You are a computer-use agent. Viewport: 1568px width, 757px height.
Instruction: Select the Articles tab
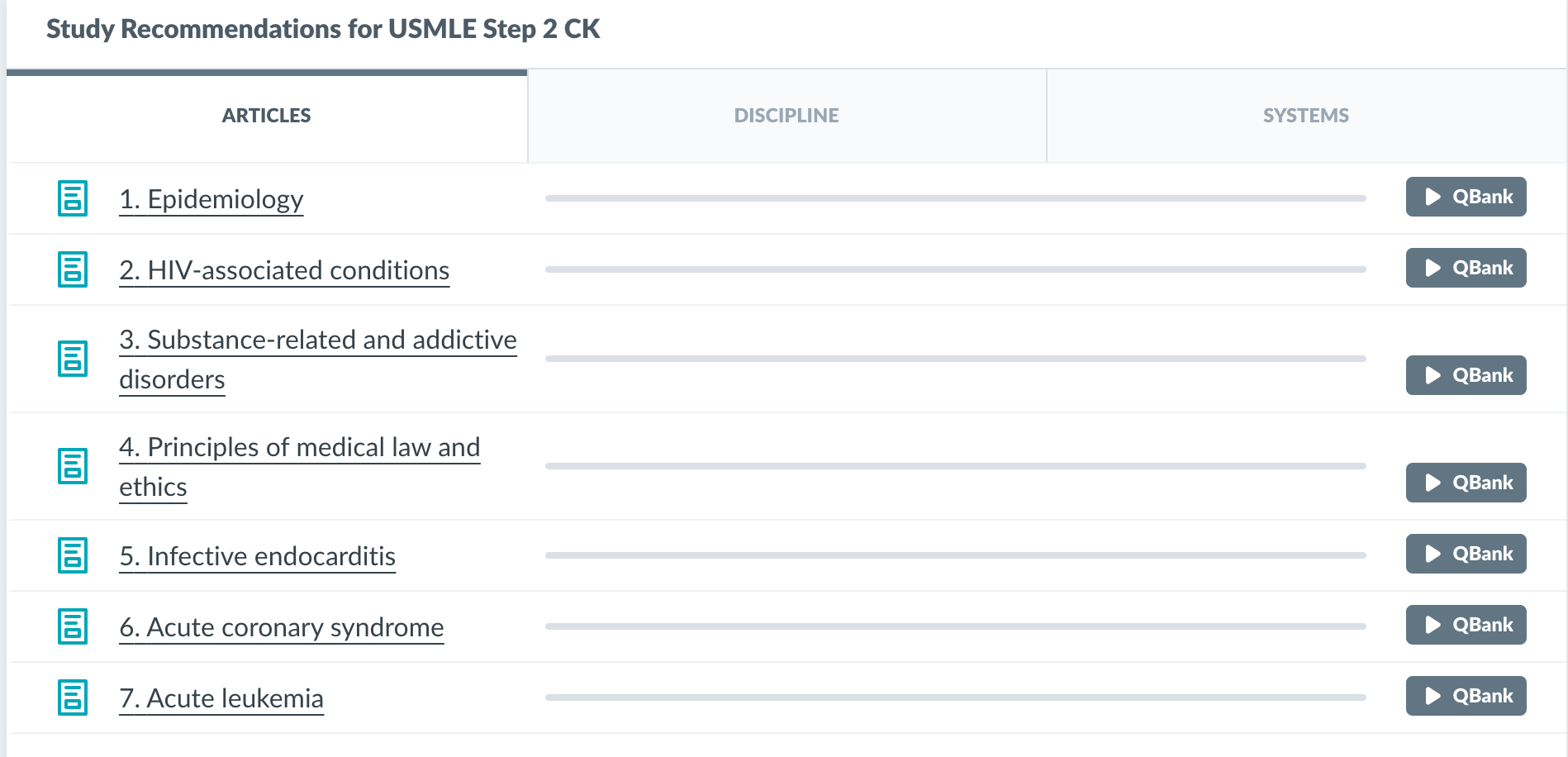pyautogui.click(x=266, y=116)
